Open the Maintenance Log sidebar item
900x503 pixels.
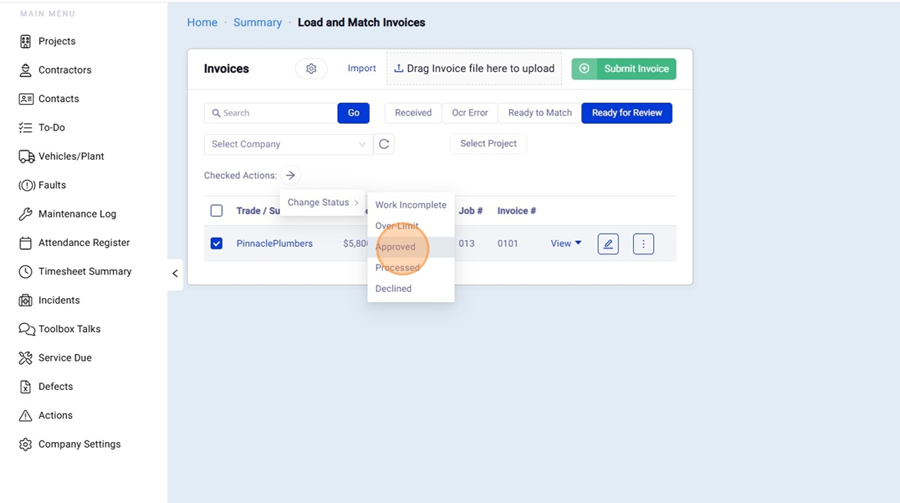[76, 214]
